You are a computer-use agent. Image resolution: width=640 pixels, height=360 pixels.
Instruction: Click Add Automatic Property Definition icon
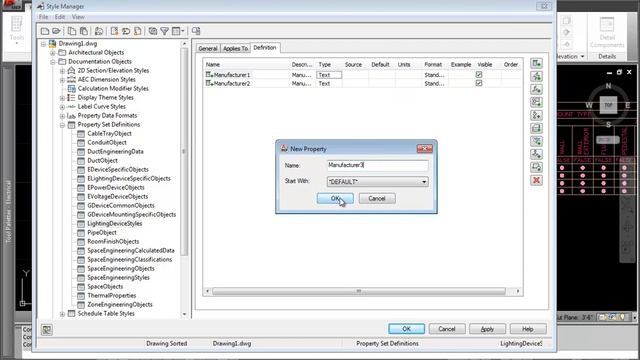tap(536, 76)
